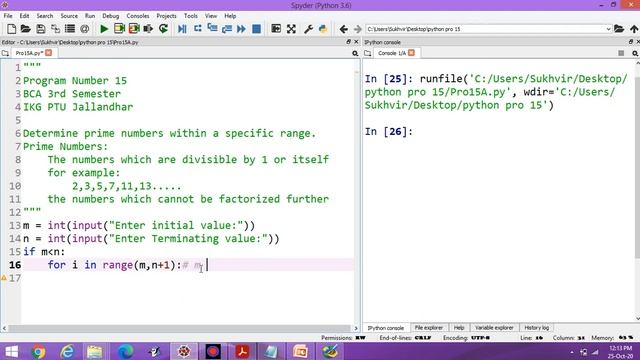Select the Console 1/A tab
The height and width of the screenshot is (360, 640).
[392, 53]
